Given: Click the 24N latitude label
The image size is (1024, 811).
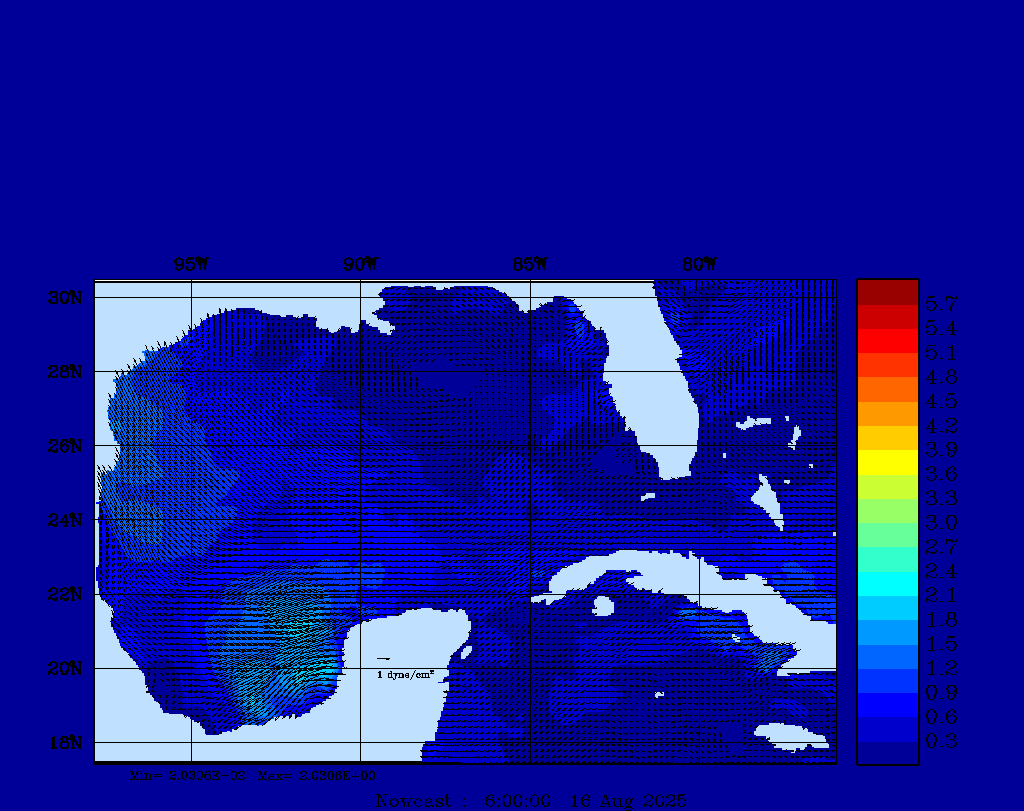Looking at the screenshot, I should pyautogui.click(x=63, y=520).
